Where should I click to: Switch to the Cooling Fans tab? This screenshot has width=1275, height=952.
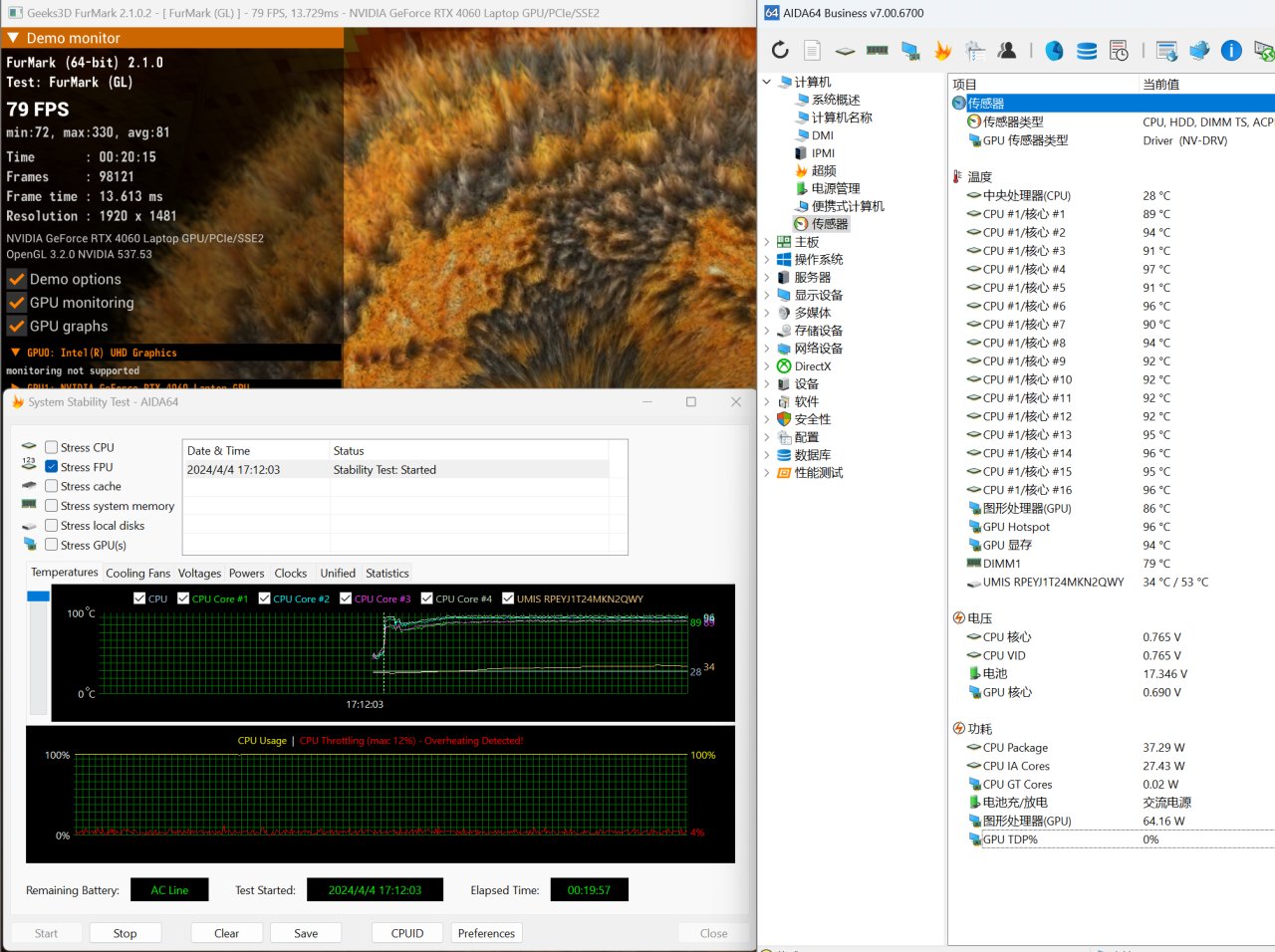coord(137,574)
